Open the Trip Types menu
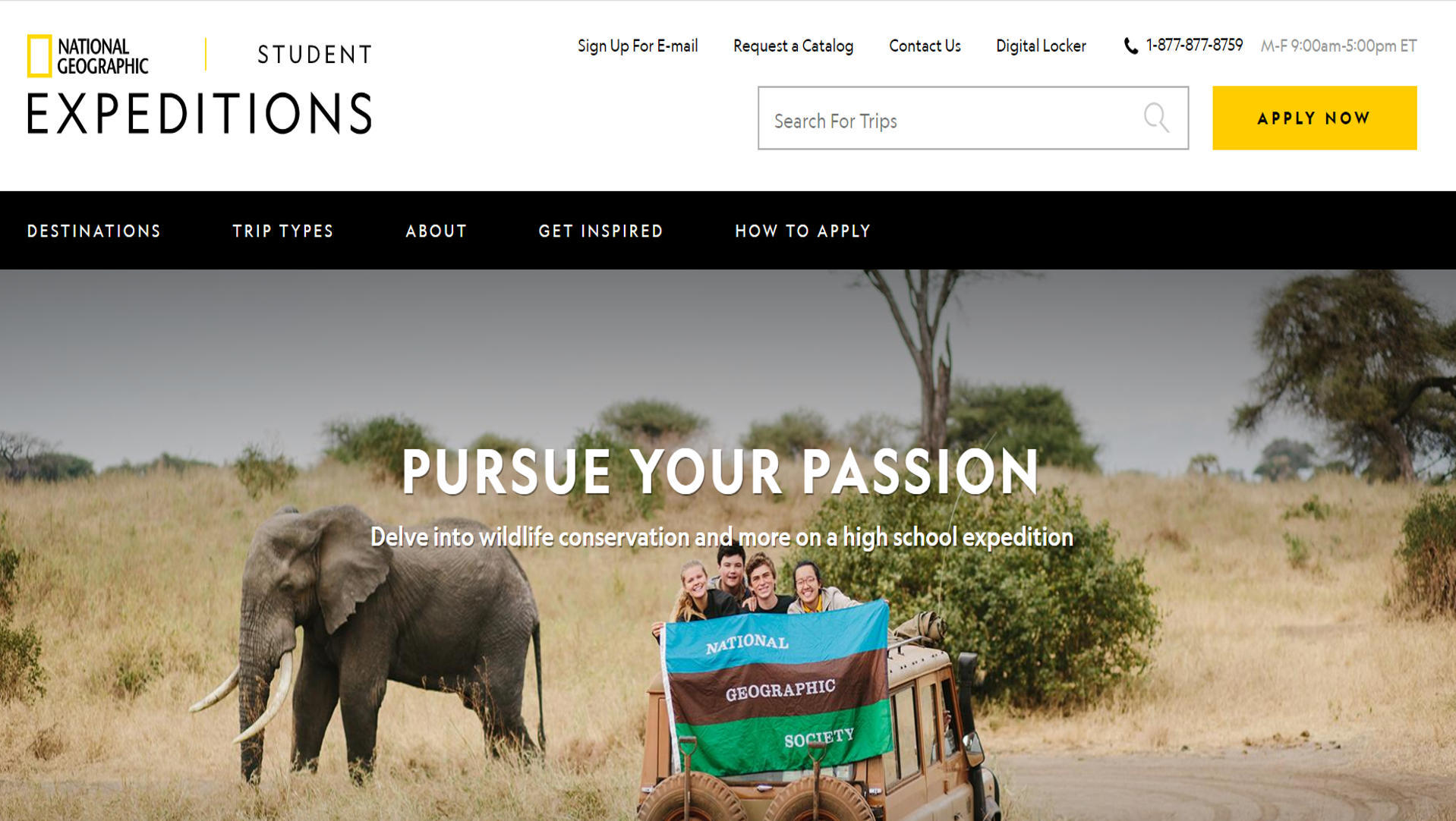Image resolution: width=1456 pixels, height=821 pixels. pyautogui.click(x=283, y=231)
